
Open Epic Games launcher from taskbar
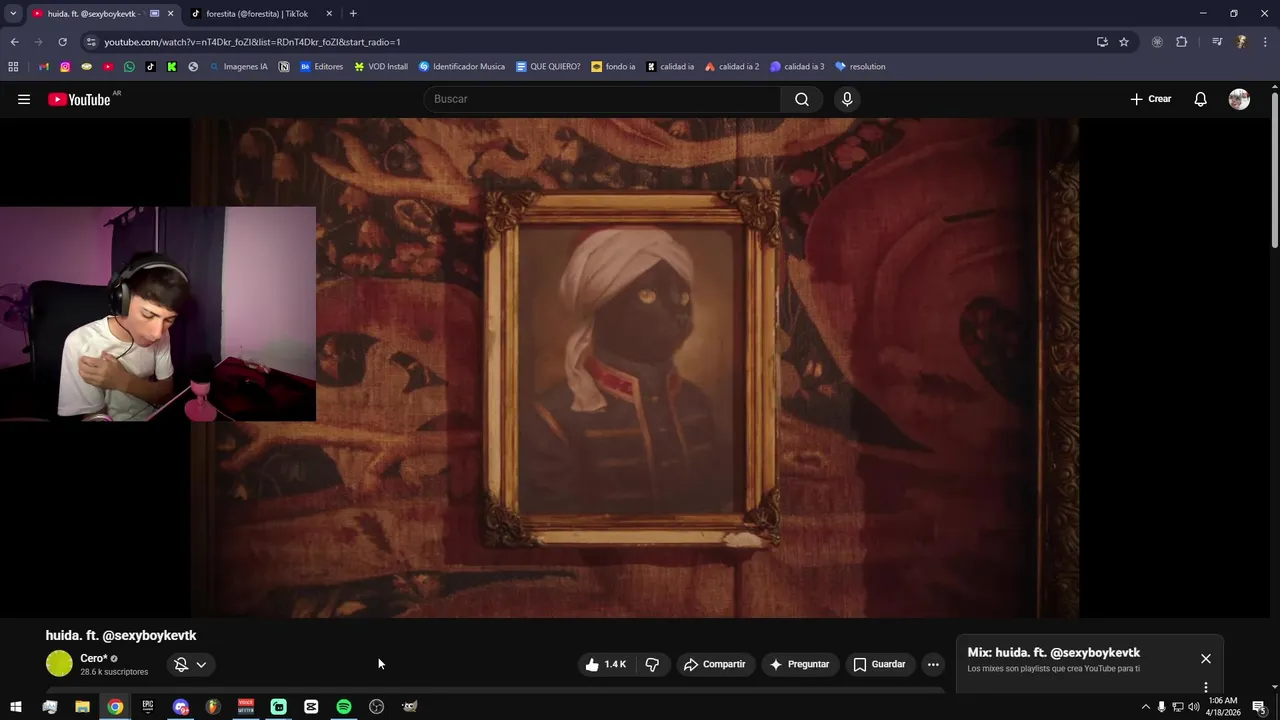148,707
